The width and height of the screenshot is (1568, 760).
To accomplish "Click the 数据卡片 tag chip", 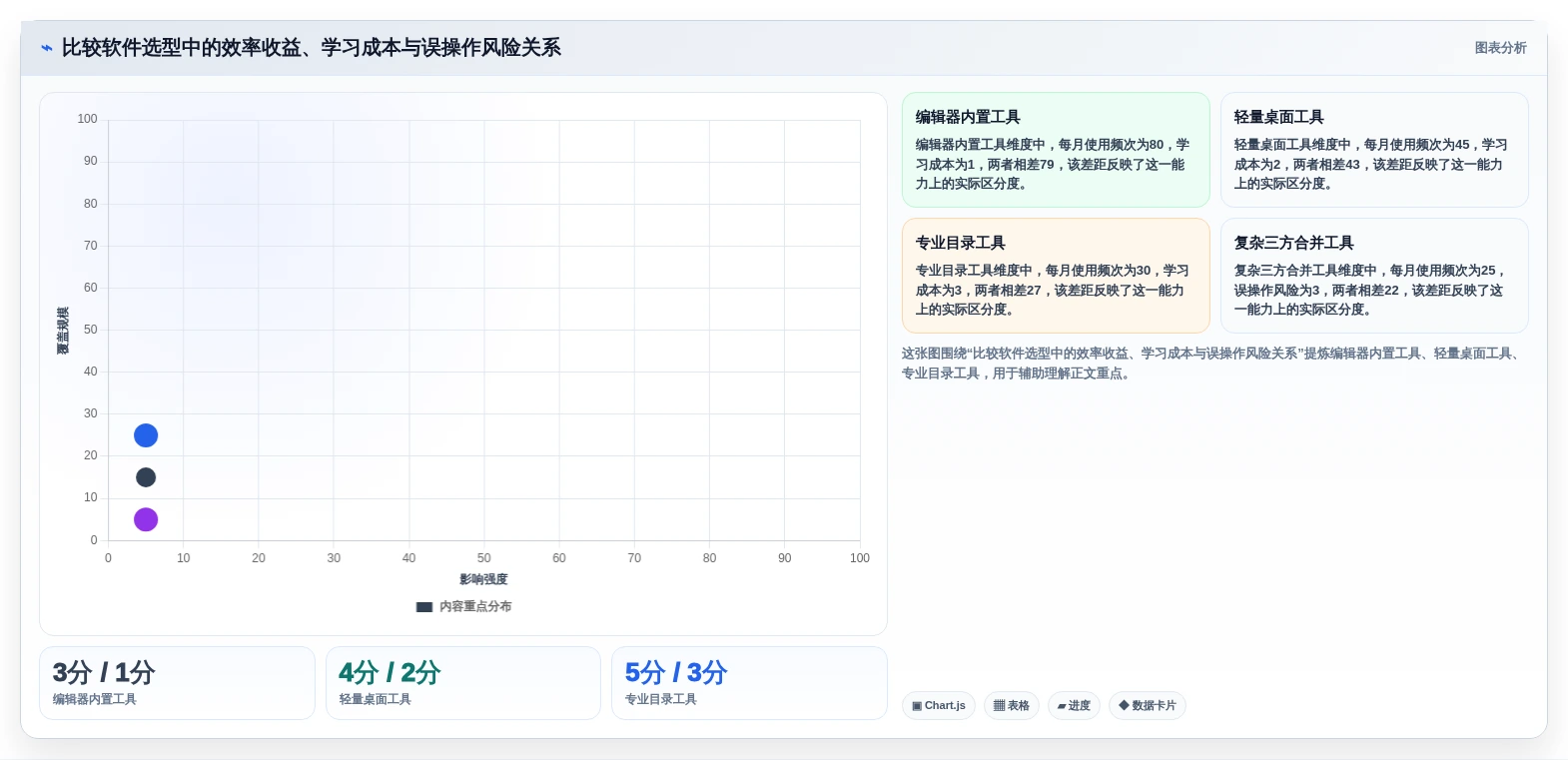I will pos(1148,705).
